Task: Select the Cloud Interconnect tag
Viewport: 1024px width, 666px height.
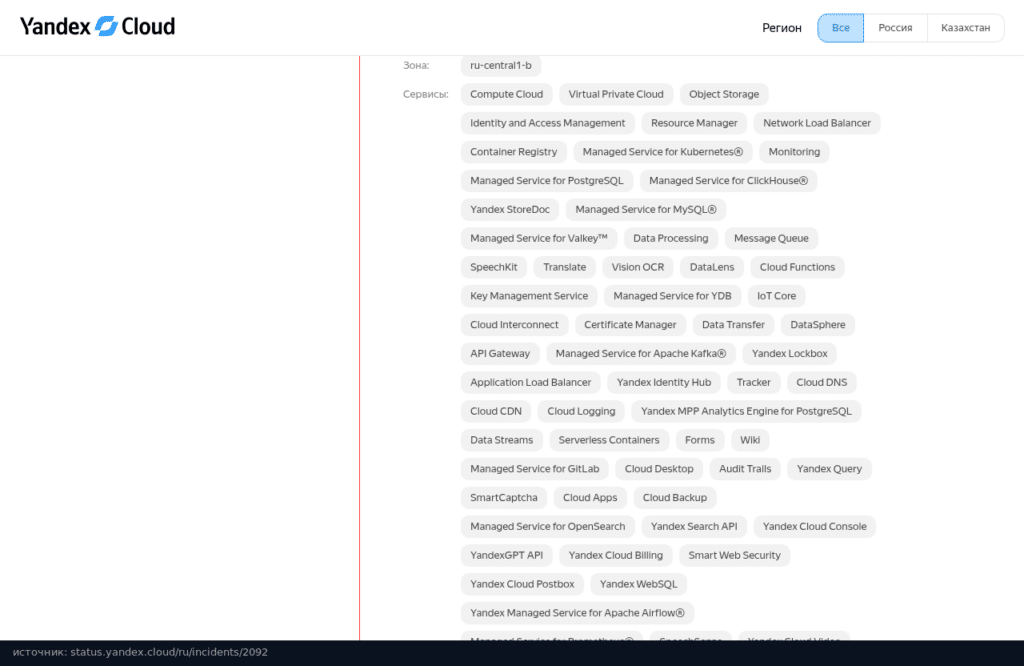Action: tap(515, 325)
